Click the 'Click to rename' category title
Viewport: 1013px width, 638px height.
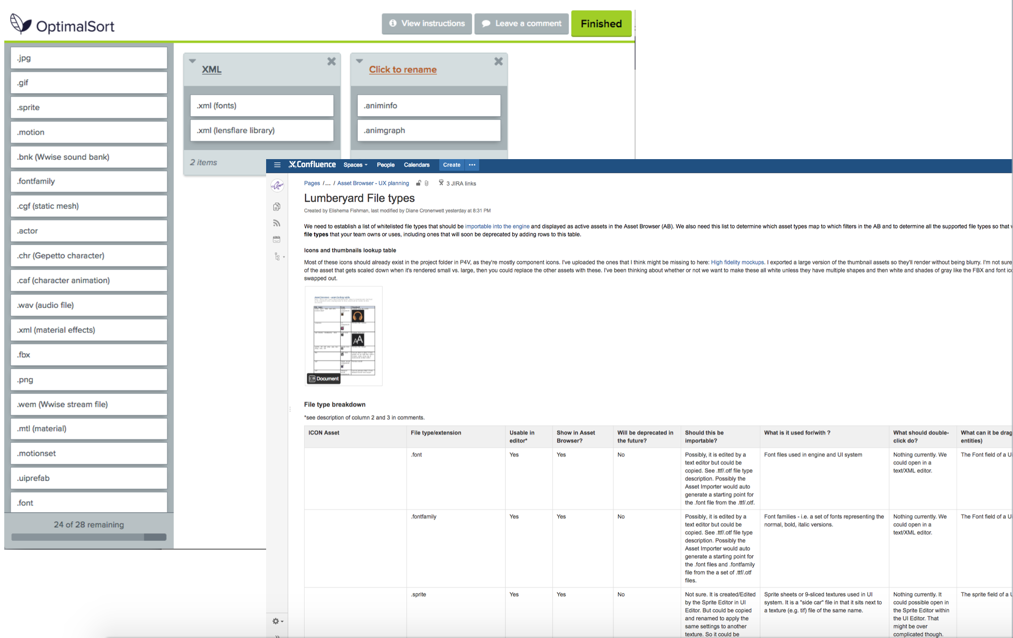[x=402, y=70]
